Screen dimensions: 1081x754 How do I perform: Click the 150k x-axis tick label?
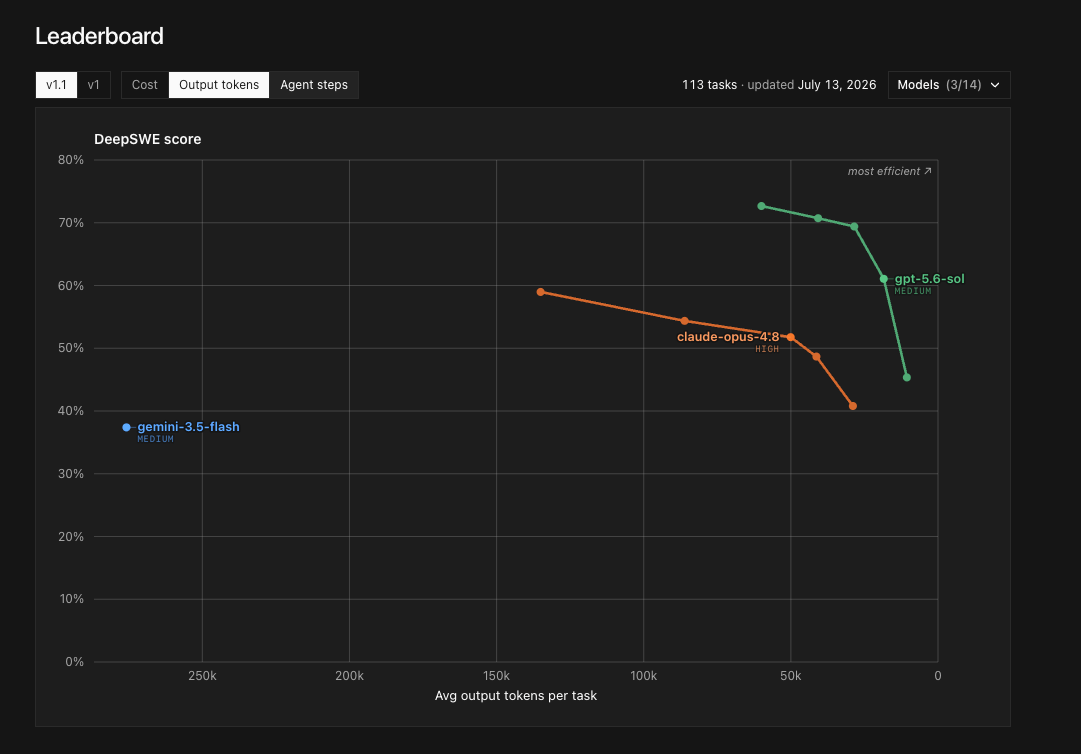[496, 675]
